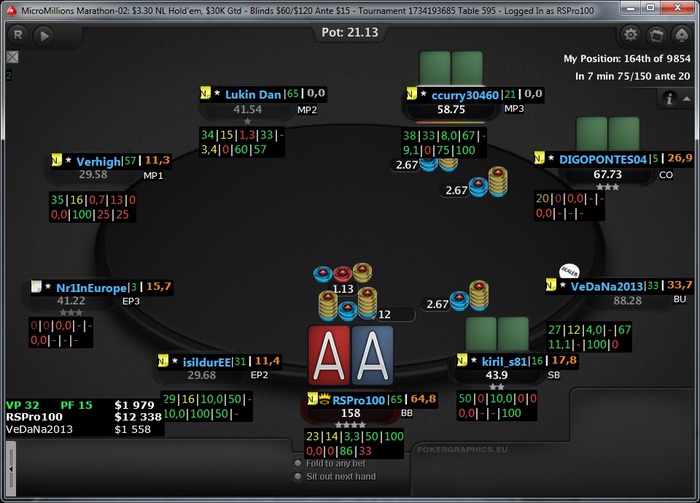
Task: Click Lukin Dan's HUD stats box
Action: (242, 142)
